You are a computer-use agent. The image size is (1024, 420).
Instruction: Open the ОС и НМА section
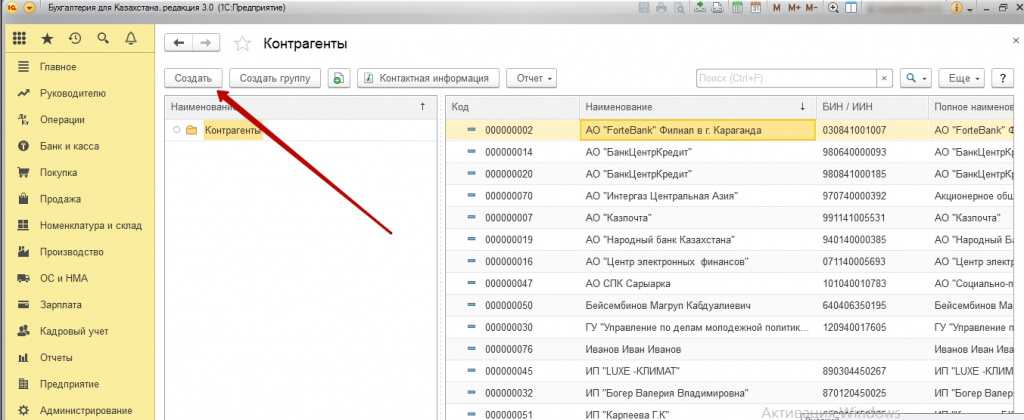tap(63, 278)
